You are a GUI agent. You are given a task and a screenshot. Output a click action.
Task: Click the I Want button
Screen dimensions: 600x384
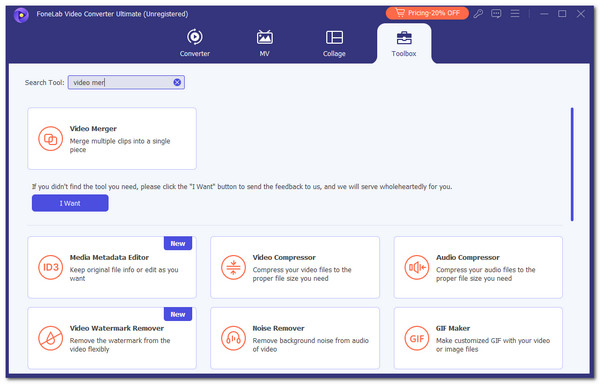tap(70, 203)
